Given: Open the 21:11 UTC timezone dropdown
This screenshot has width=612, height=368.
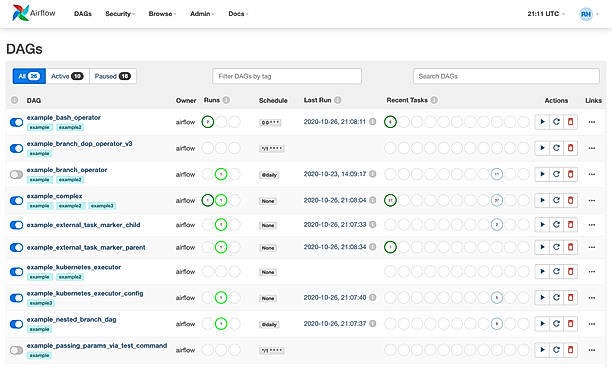Looking at the screenshot, I should (546, 14).
